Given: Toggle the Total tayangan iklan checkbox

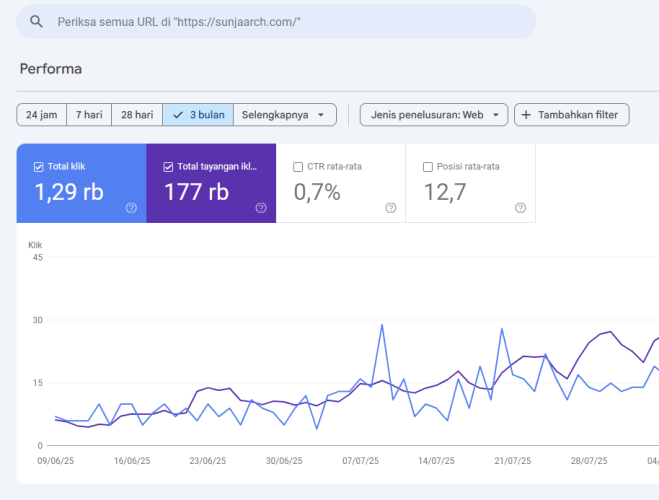Looking at the screenshot, I should pos(168,167).
